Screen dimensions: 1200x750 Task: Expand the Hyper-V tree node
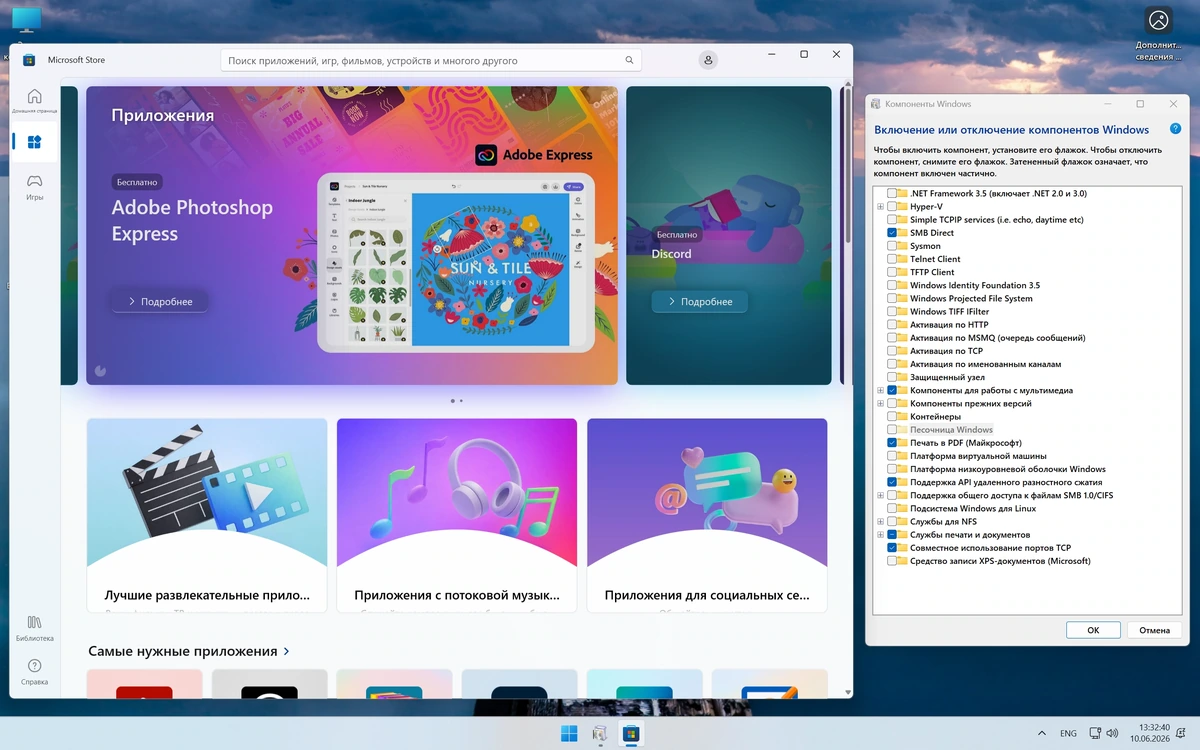pos(880,207)
